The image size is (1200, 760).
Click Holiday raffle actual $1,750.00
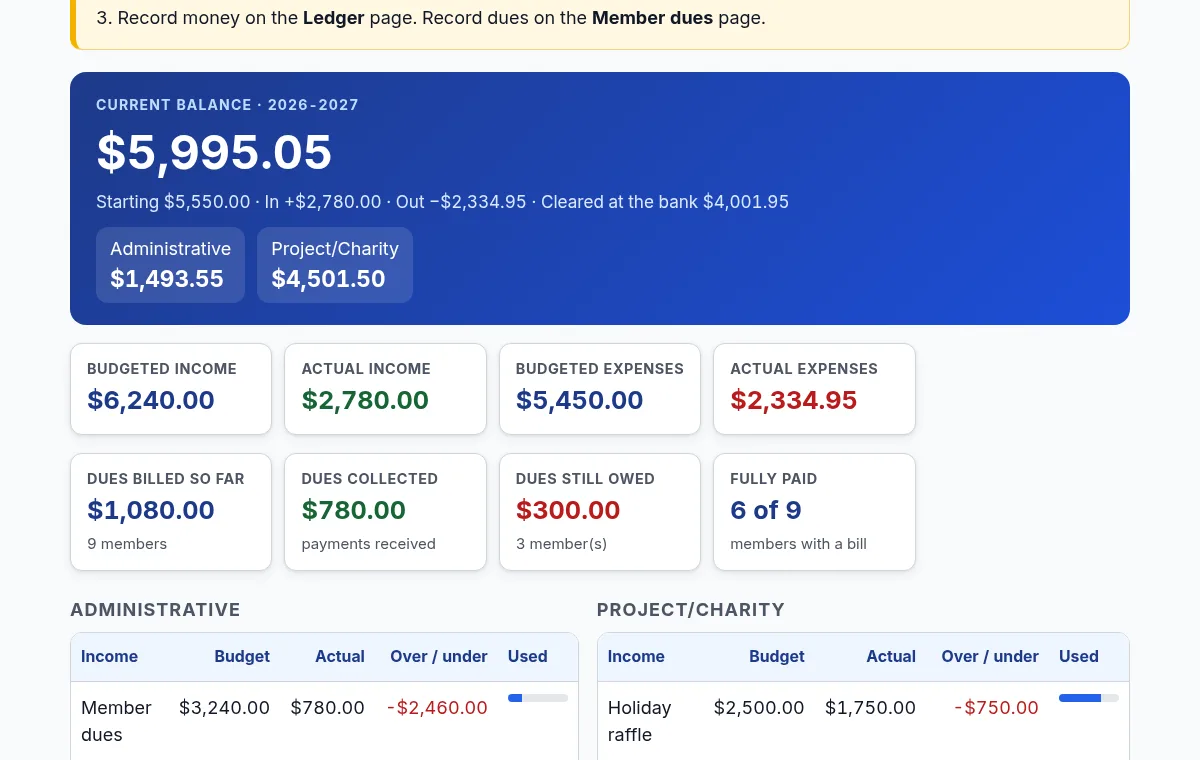coord(870,708)
